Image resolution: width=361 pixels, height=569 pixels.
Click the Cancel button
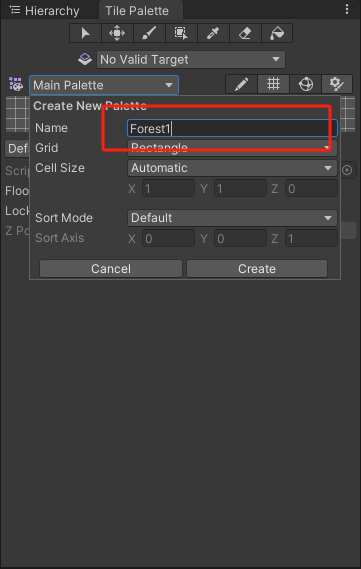click(x=111, y=269)
